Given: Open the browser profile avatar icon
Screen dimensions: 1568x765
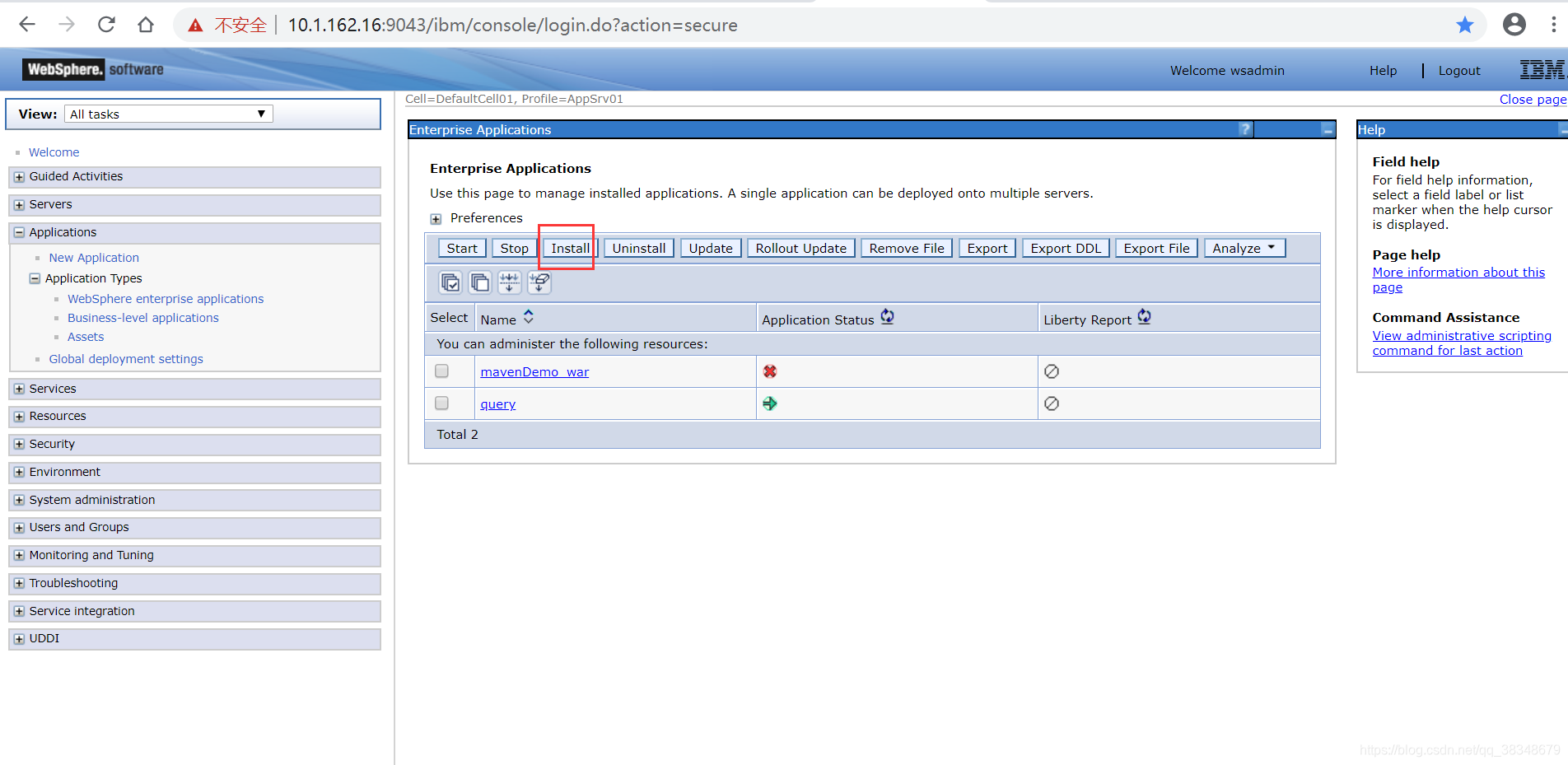Looking at the screenshot, I should (x=1514, y=25).
